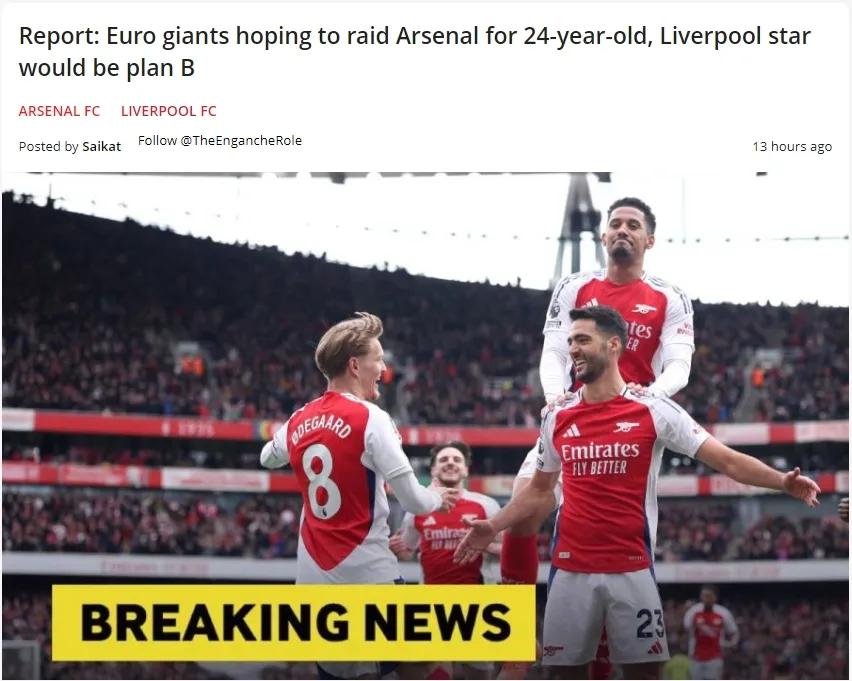Click the front player's outstretched hand on the right

coord(802,485)
